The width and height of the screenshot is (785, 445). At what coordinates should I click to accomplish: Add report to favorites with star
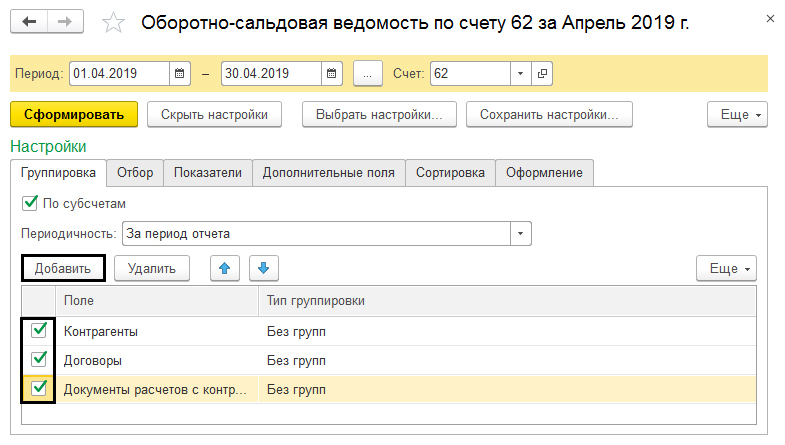click(114, 22)
